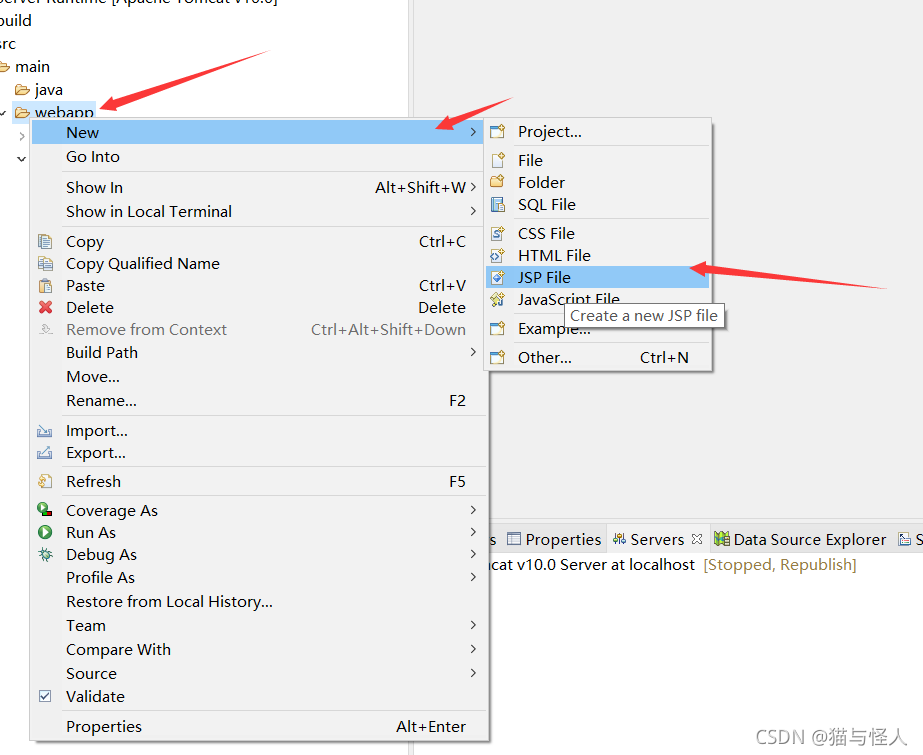Click the Debug As bug icon
923x755 pixels.
click(x=45, y=554)
